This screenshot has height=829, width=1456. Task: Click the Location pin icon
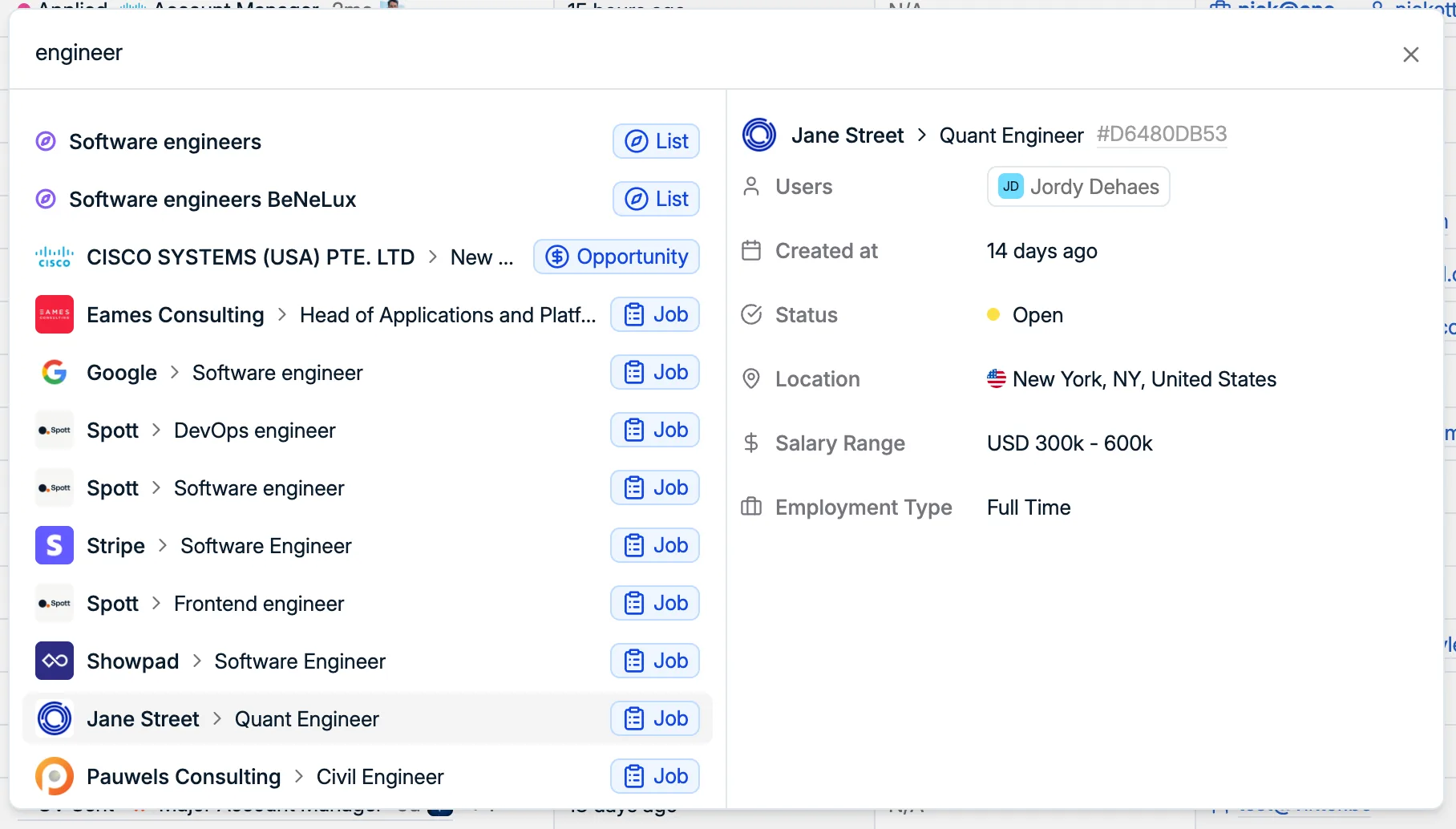coord(751,378)
